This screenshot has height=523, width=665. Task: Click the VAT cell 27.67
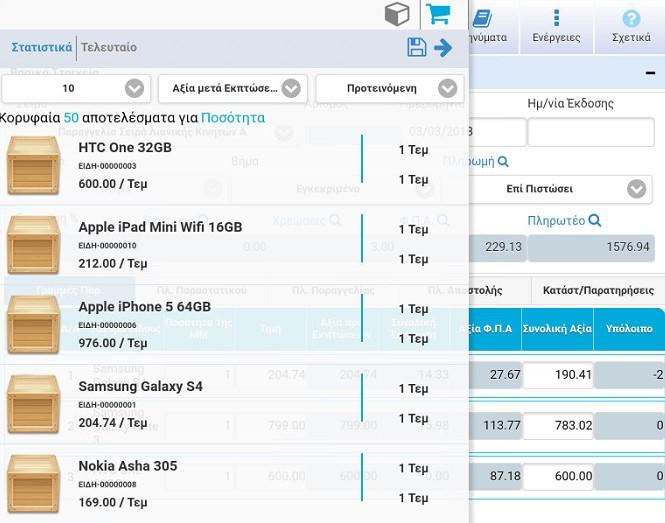coord(495,375)
